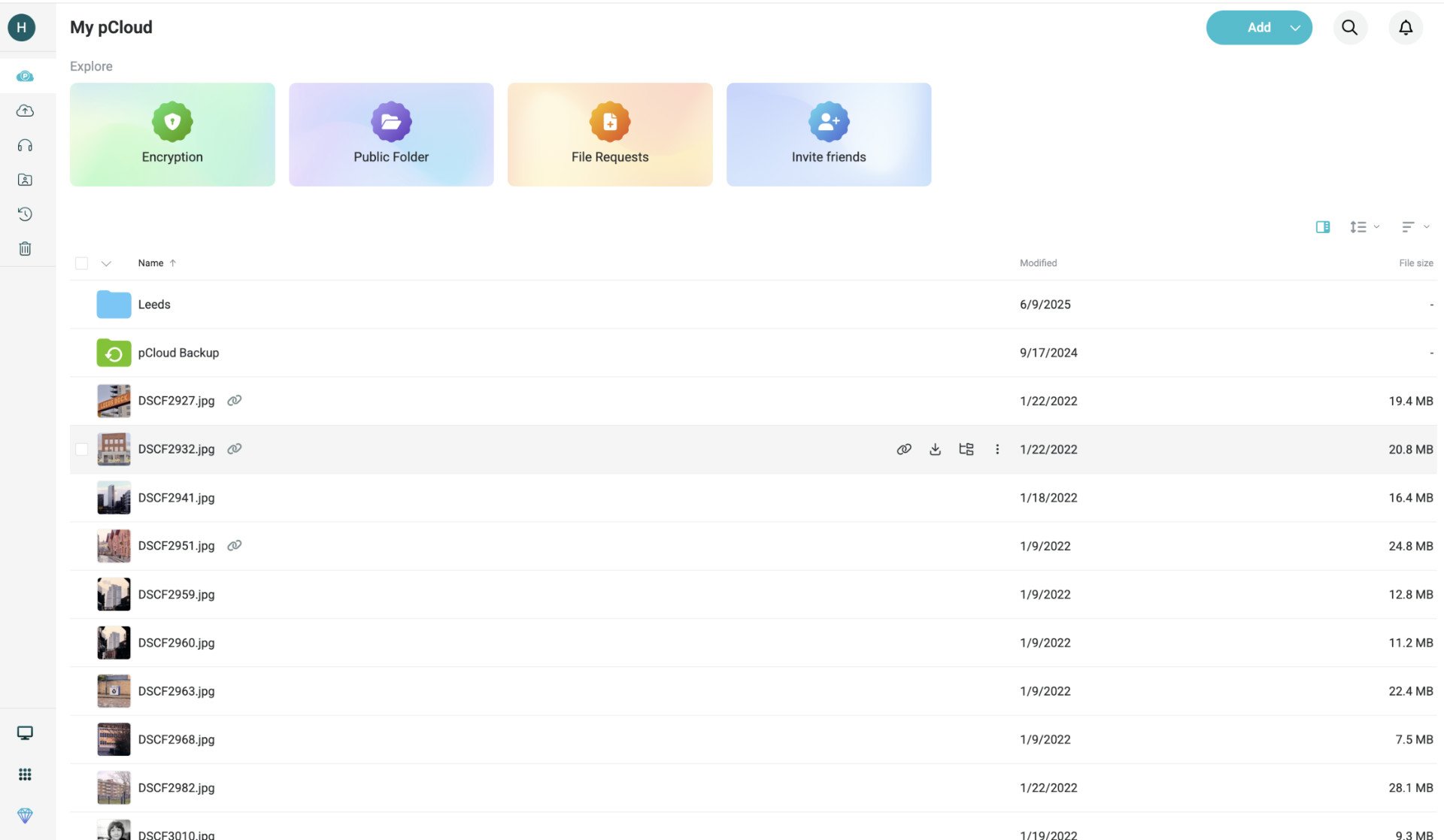
Task: Open the Invite friends card
Action: click(x=829, y=135)
